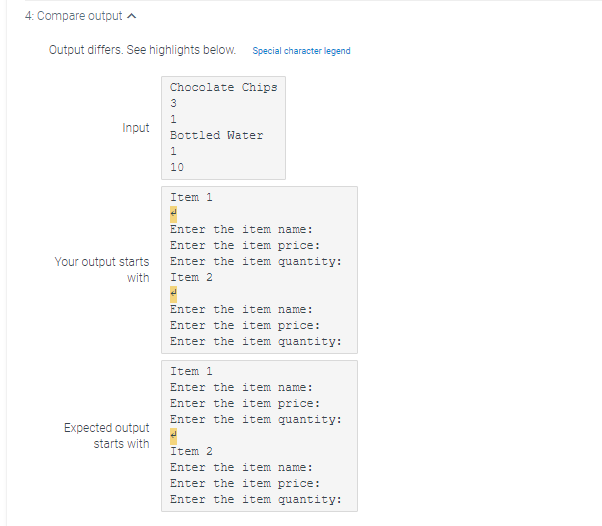This screenshot has width=602, height=526.
Task: Click the Input label
Action: tap(136, 128)
